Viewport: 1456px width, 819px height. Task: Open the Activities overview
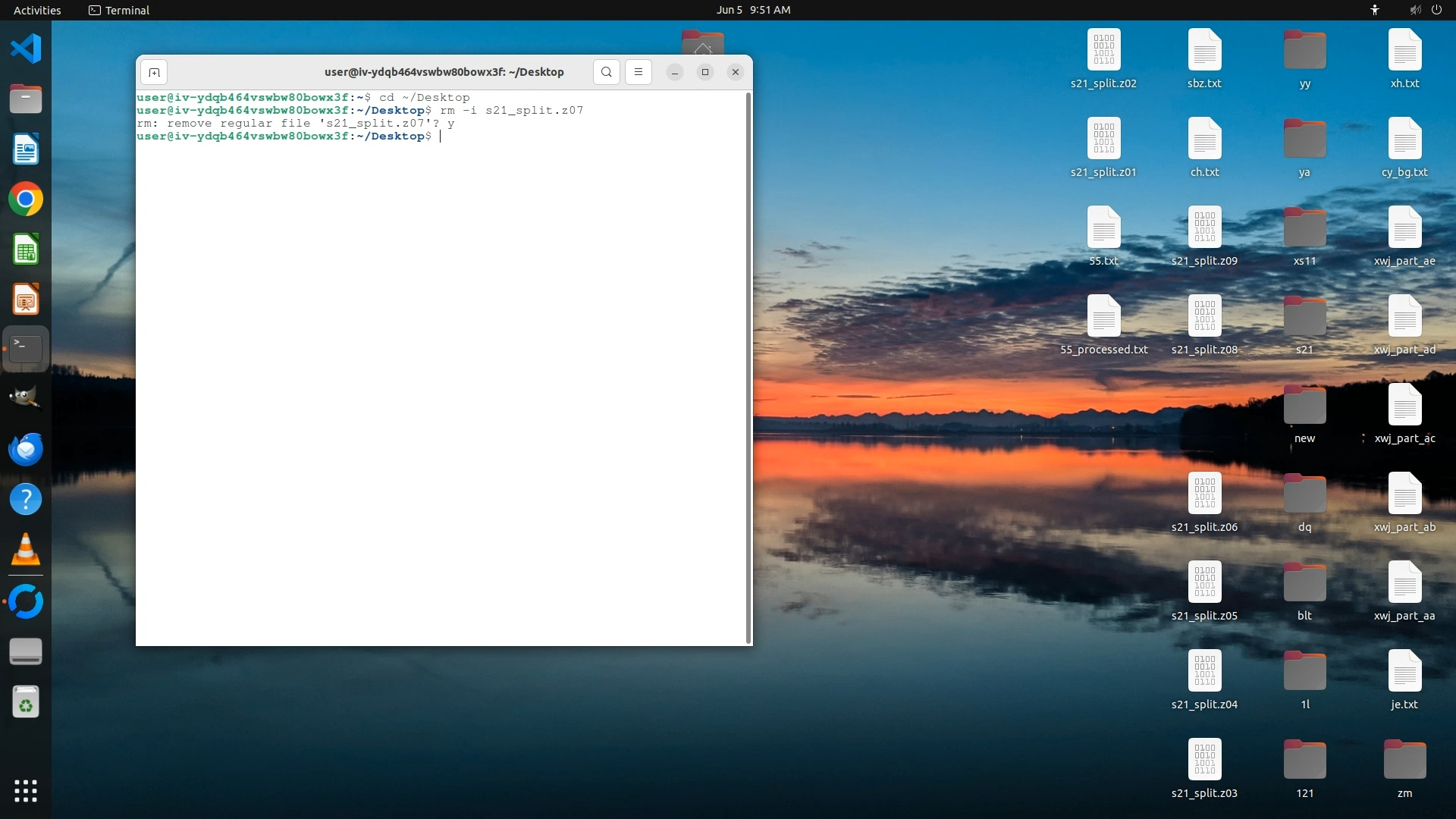tap(37, 10)
